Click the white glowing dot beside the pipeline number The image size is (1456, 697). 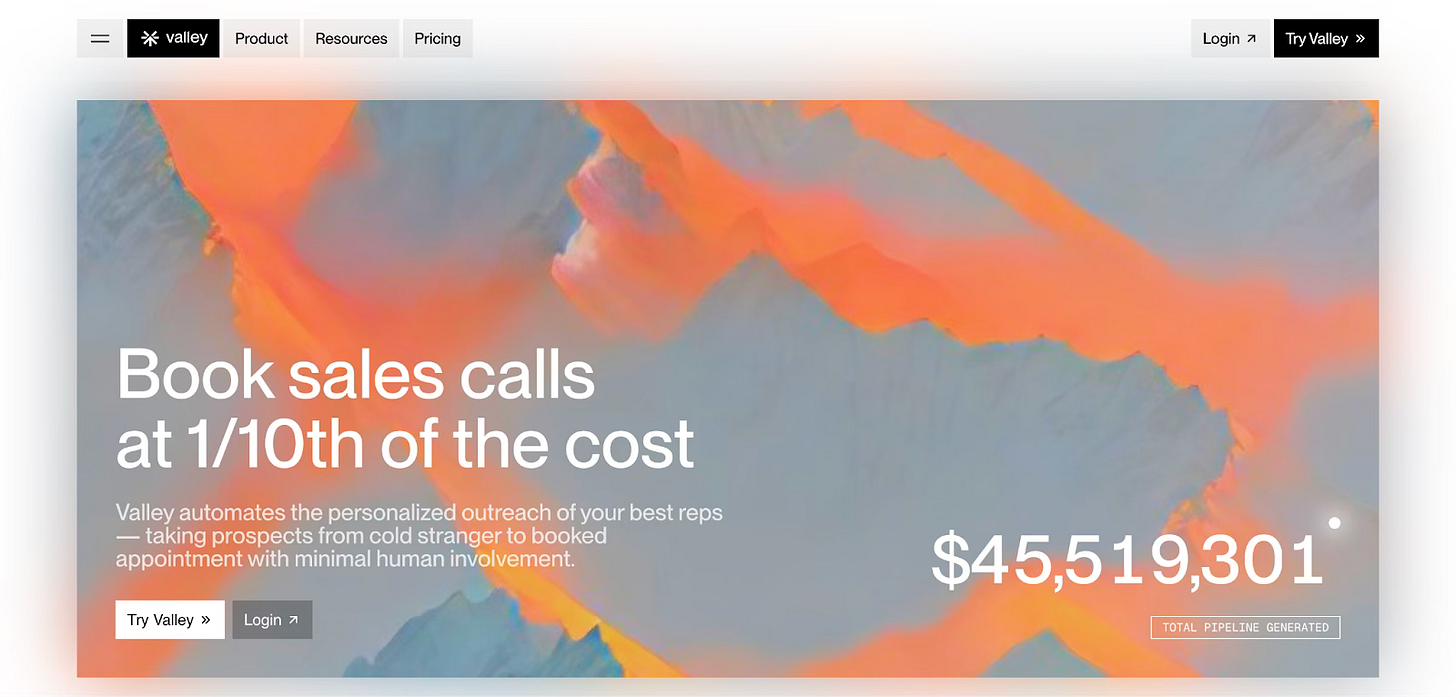point(1334,523)
